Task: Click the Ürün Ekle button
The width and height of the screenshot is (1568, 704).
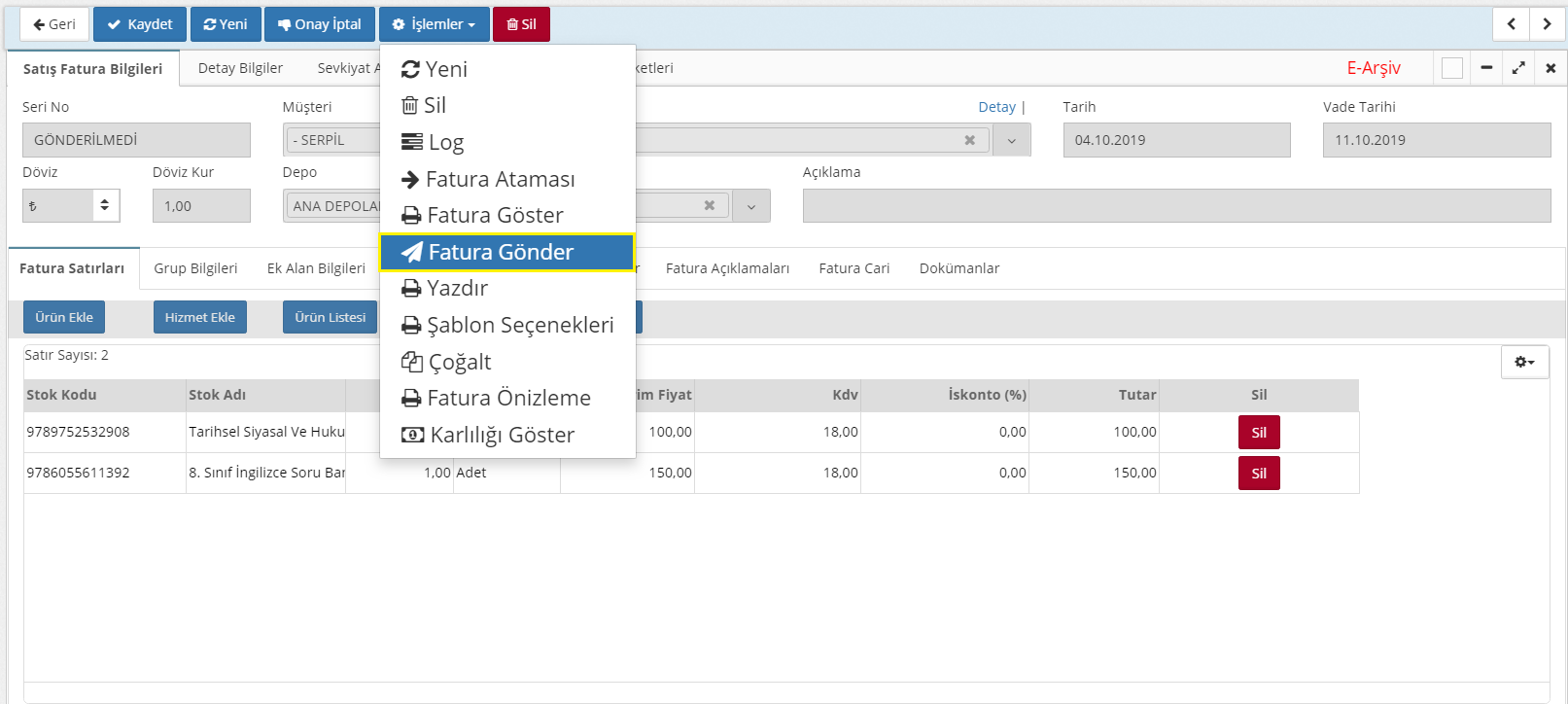Action: click(x=64, y=317)
